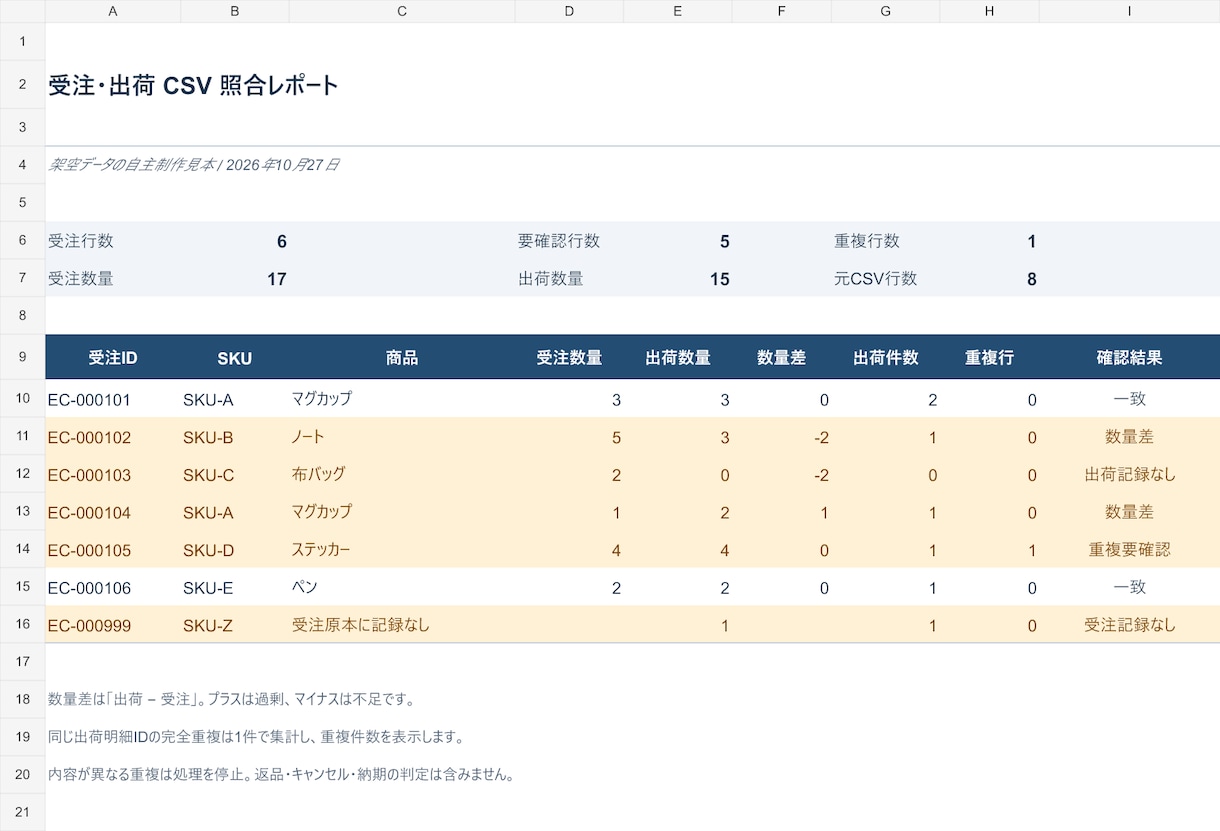Select the 数量差 result for EC-000102

coord(1130,437)
